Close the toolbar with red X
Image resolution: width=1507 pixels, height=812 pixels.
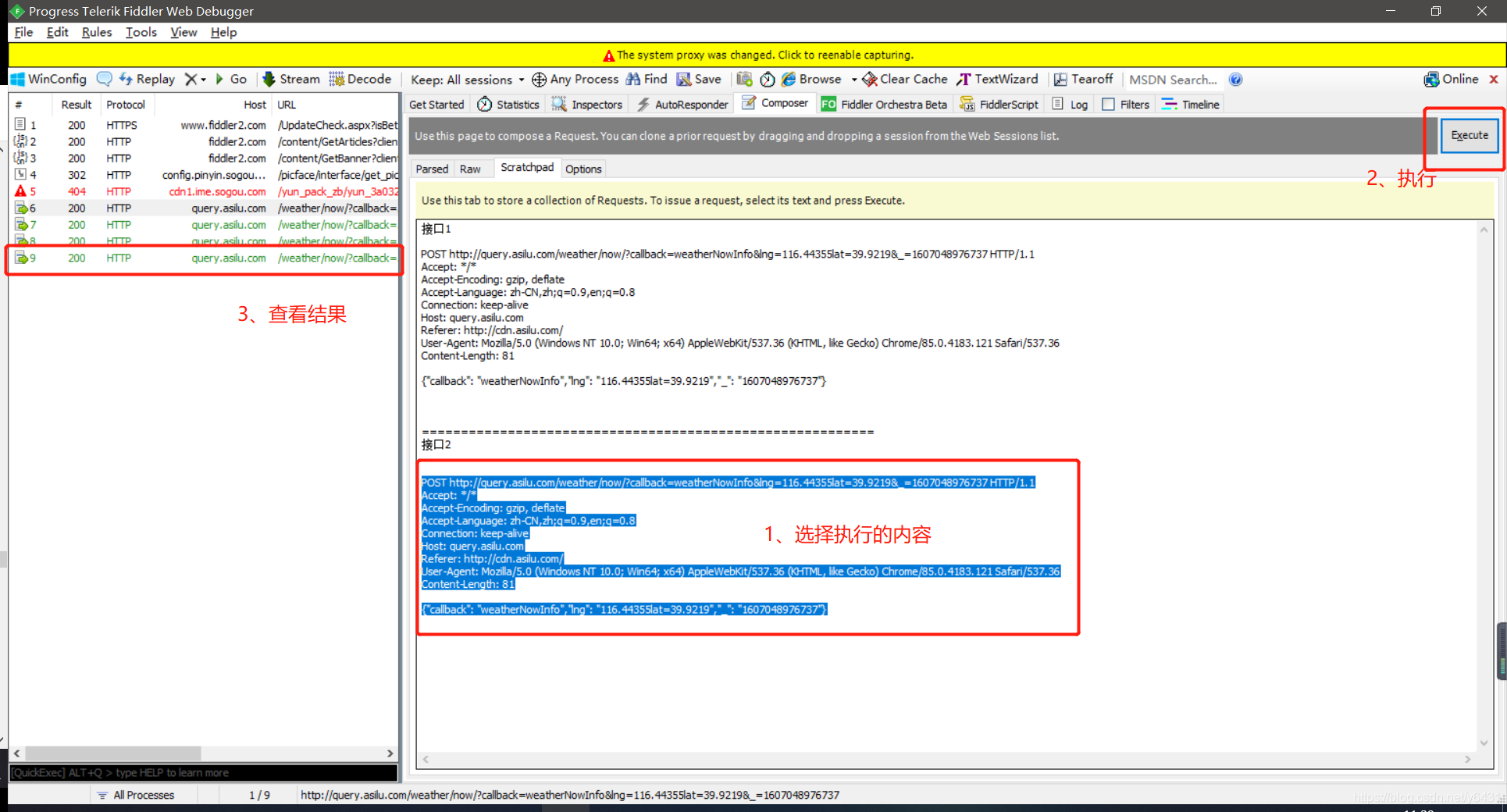pos(1494,79)
